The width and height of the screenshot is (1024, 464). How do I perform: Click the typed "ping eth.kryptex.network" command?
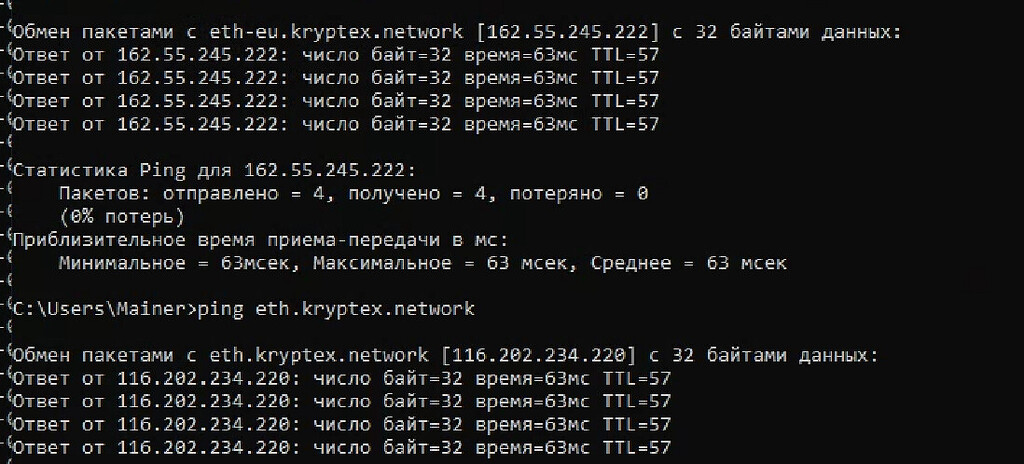(x=336, y=309)
